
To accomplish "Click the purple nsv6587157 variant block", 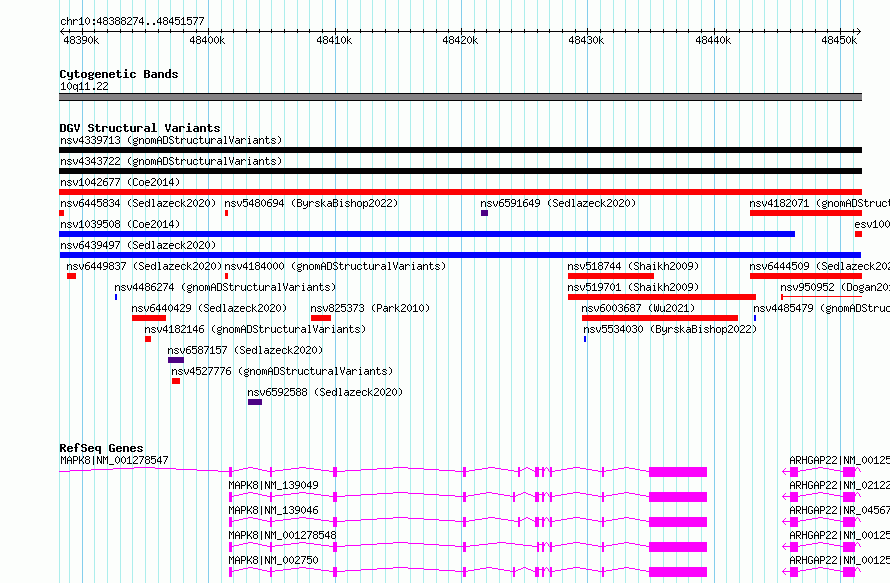I will [x=176, y=360].
